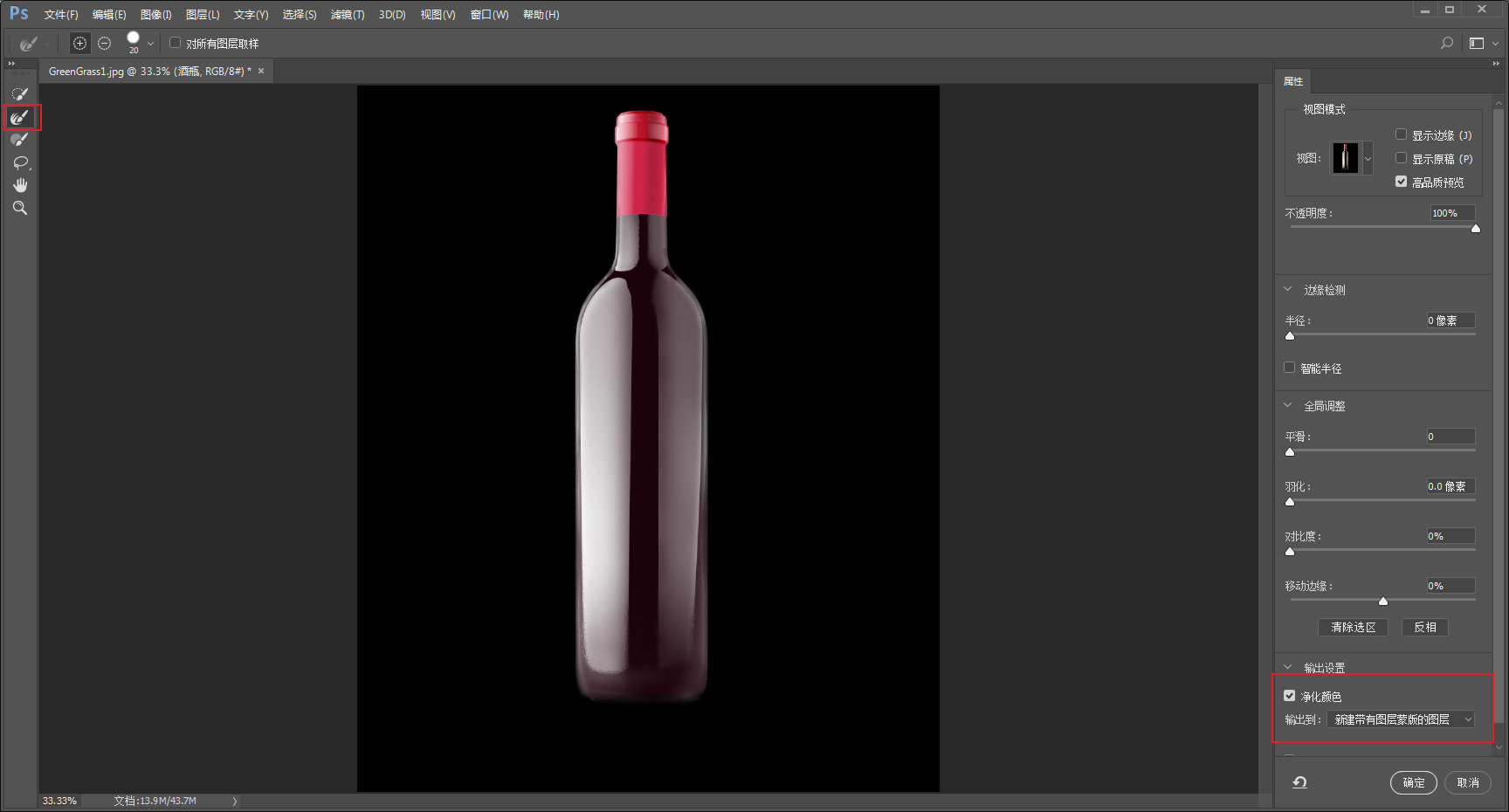1509x812 pixels.
Task: Click the Ps logo icon
Action: 19,14
